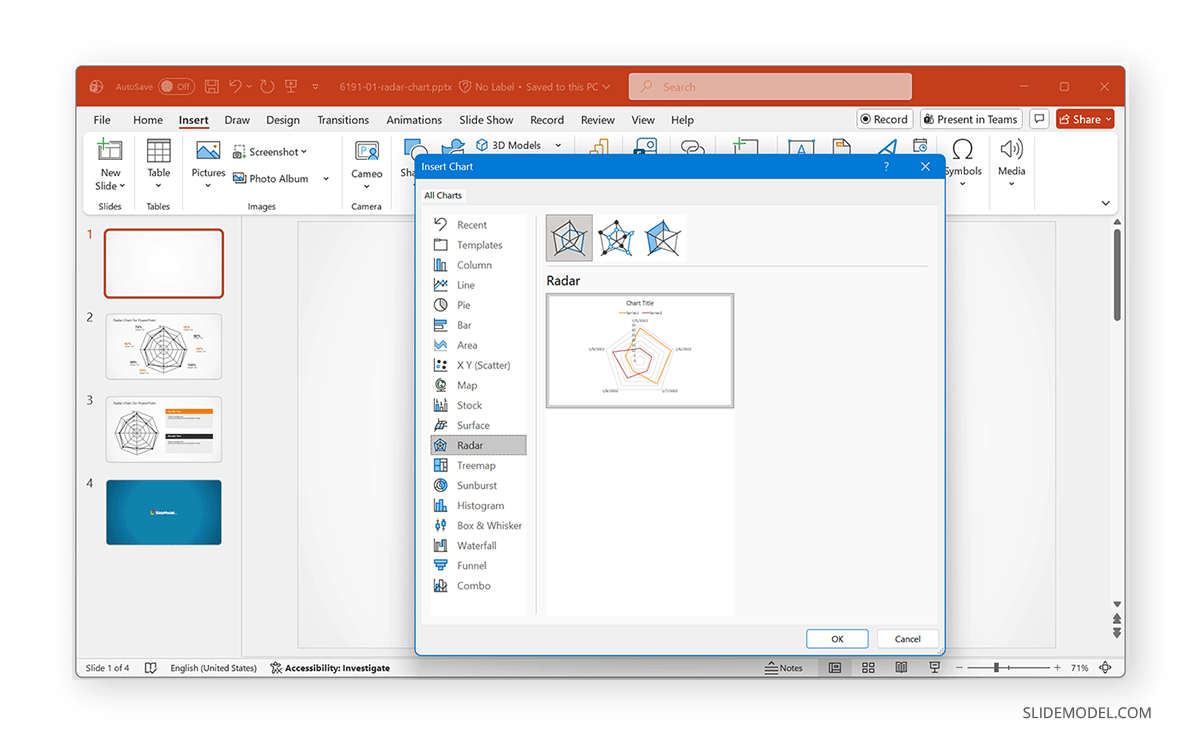
Task: Select slide 4 thumbnail
Action: 163,512
